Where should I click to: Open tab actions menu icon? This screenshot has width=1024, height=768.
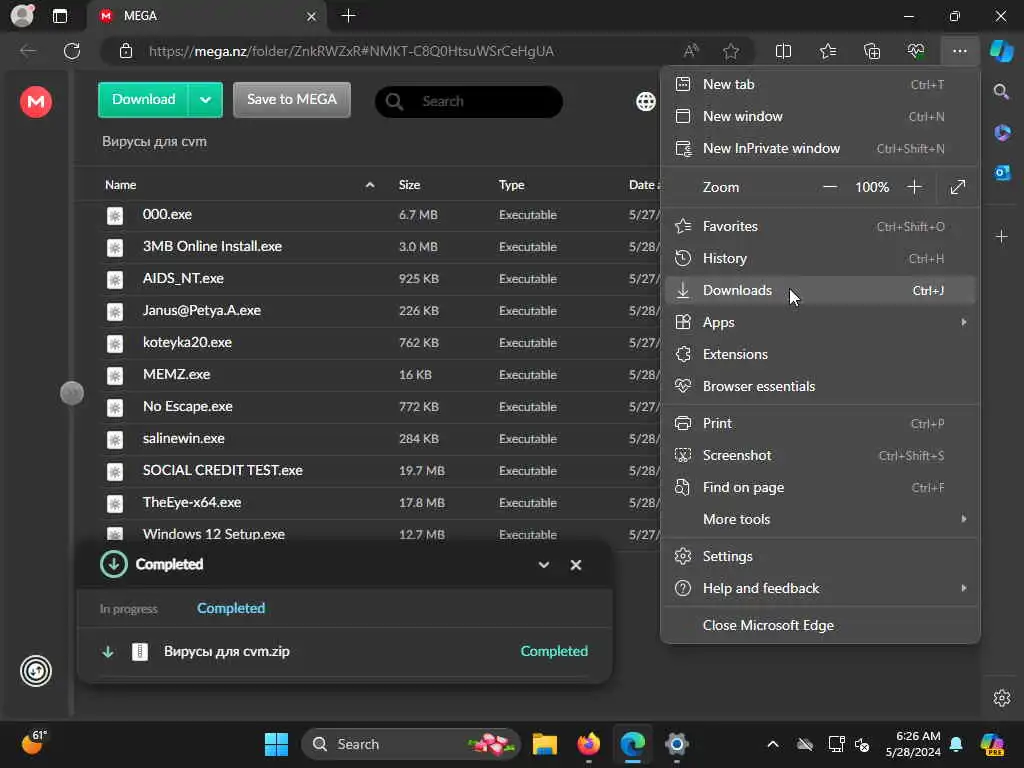[60, 16]
